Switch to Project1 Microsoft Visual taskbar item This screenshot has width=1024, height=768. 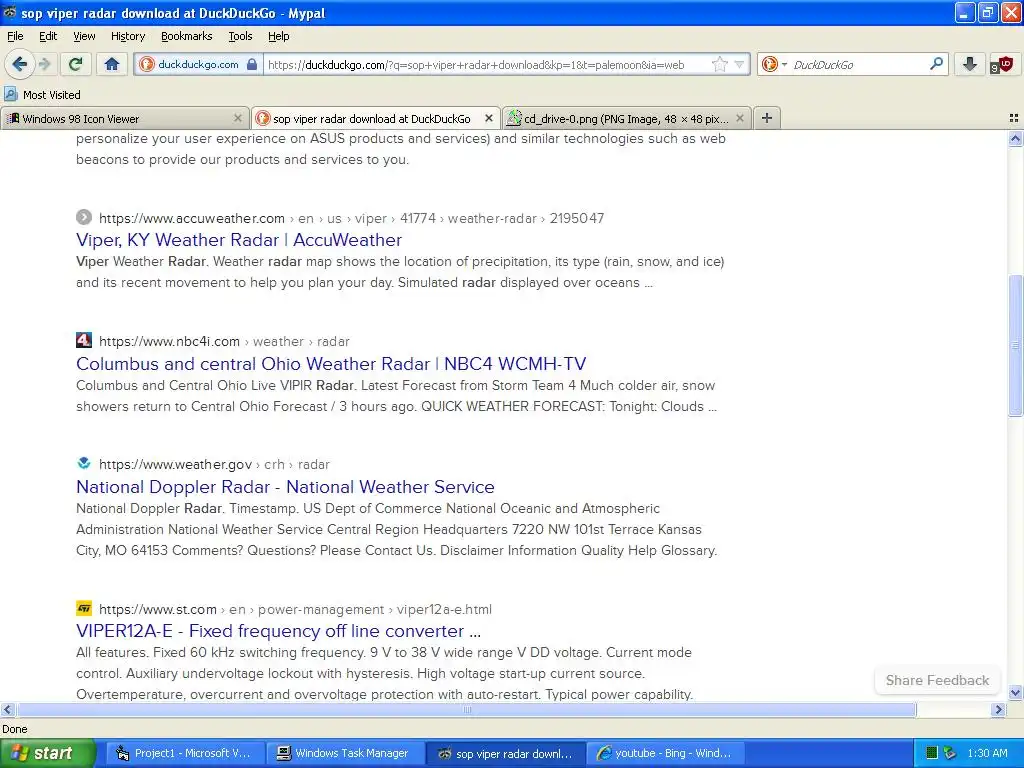[185, 754]
